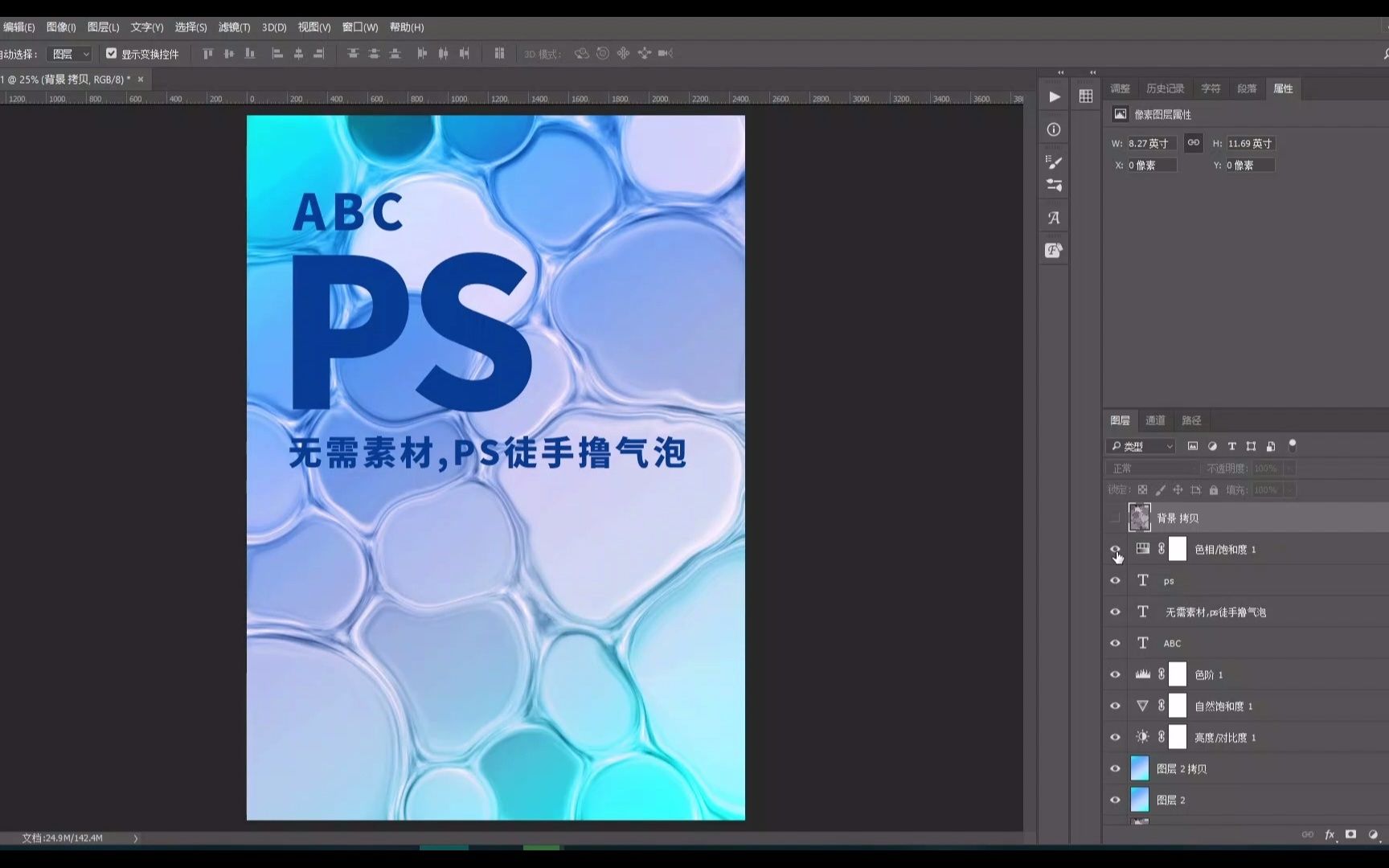The width and height of the screenshot is (1389, 868).
Task: Switch to the 路径 tab
Action: point(1191,420)
